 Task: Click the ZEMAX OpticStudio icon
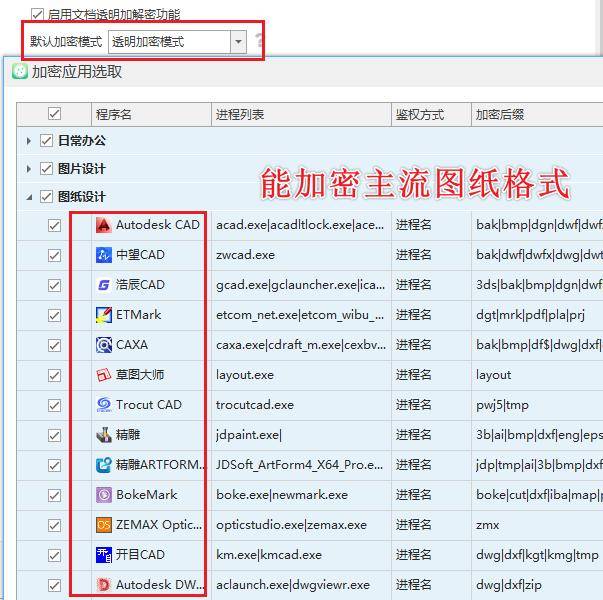click(103, 525)
